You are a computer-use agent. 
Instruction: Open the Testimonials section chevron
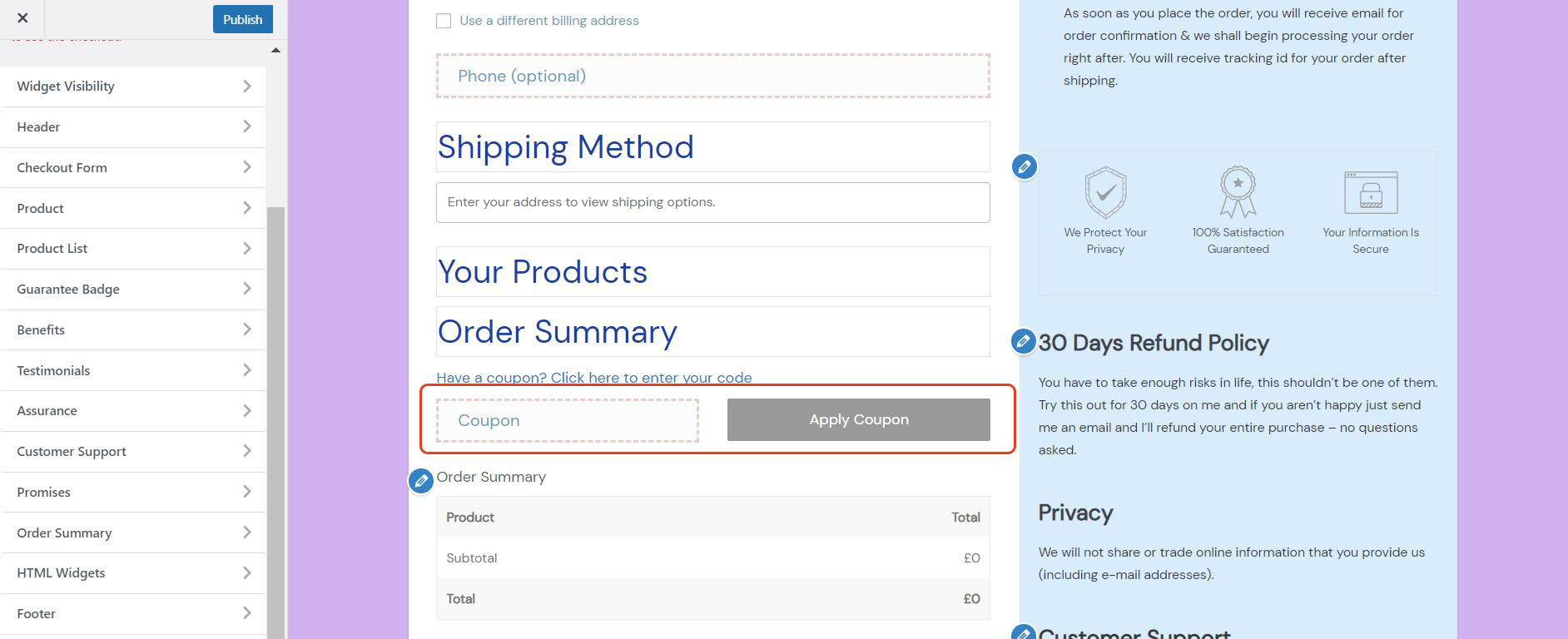pos(246,370)
